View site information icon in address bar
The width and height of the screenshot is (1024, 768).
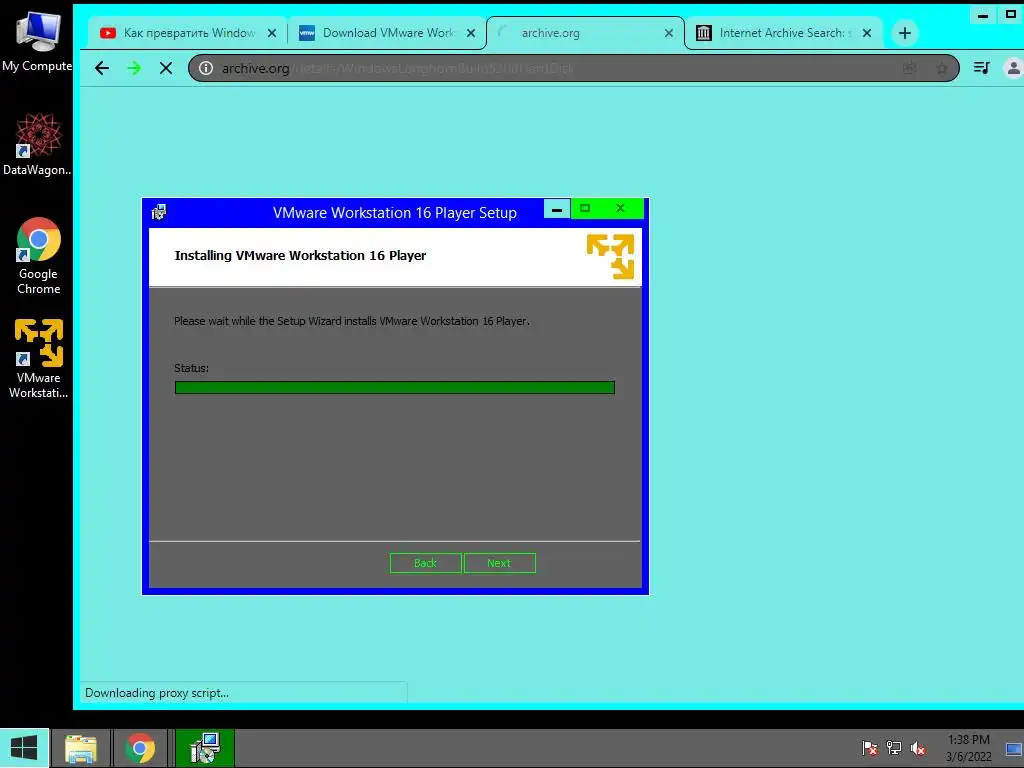coord(206,68)
